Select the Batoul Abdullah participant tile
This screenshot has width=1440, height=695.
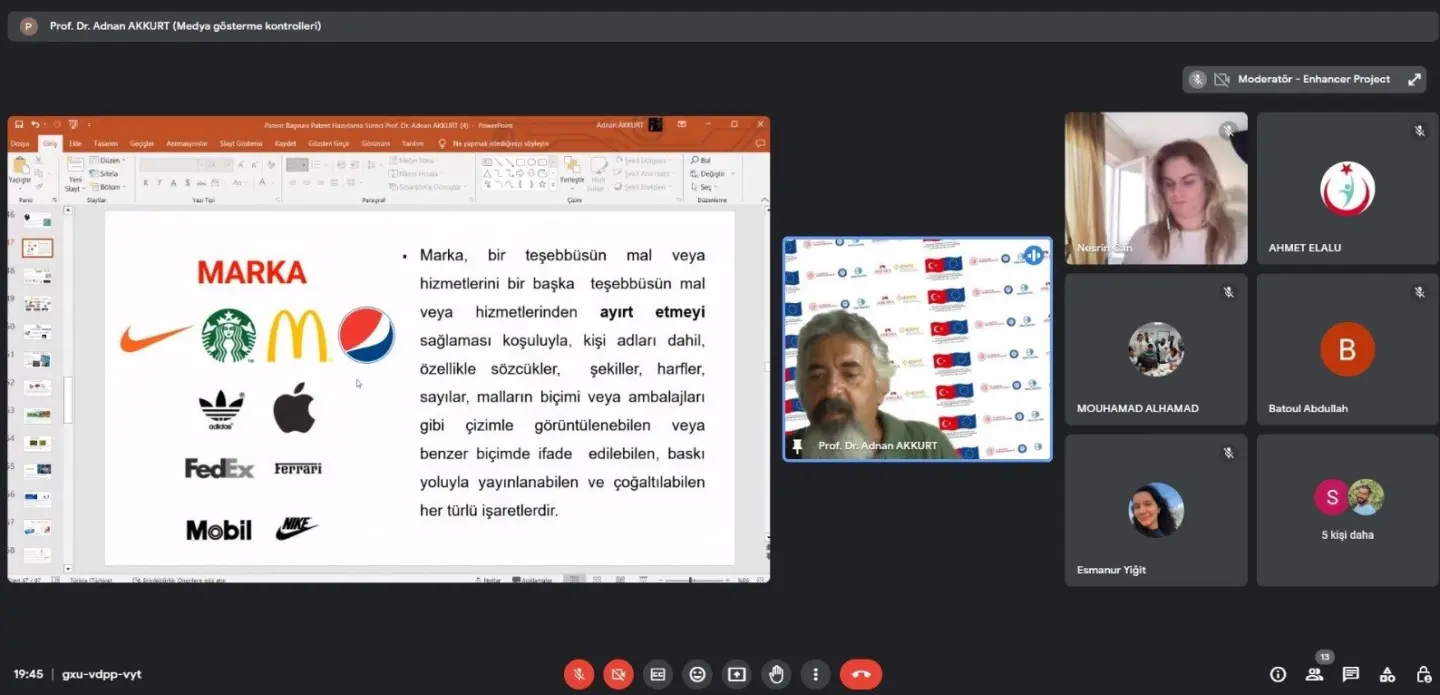[x=1347, y=349]
